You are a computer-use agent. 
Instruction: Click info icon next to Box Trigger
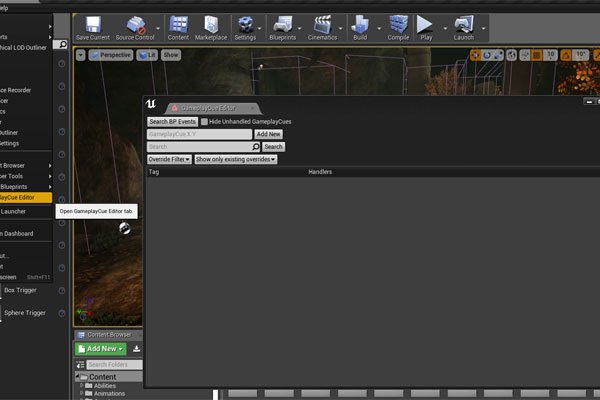tap(62, 291)
